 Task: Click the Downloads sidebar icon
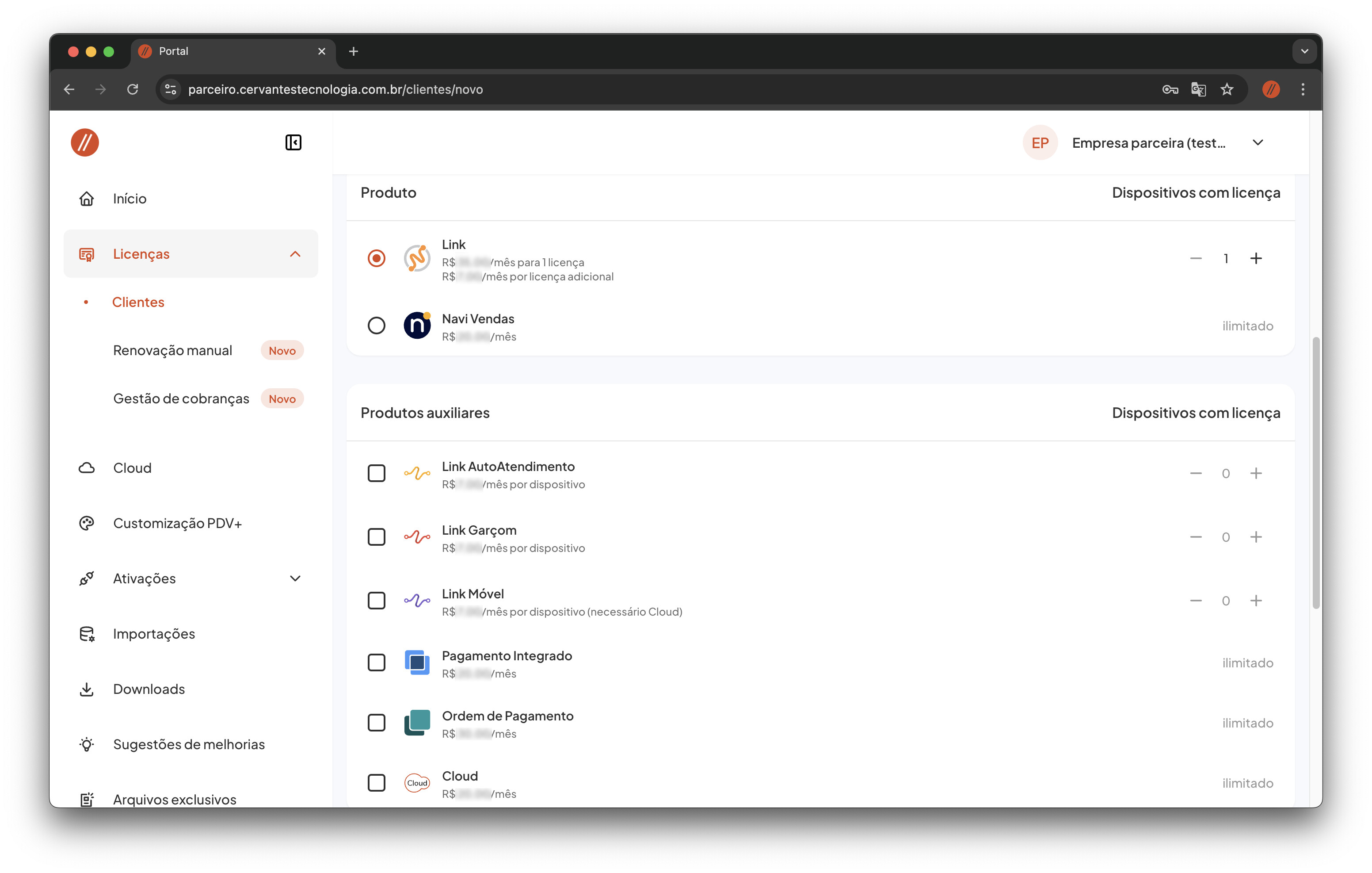pos(87,689)
